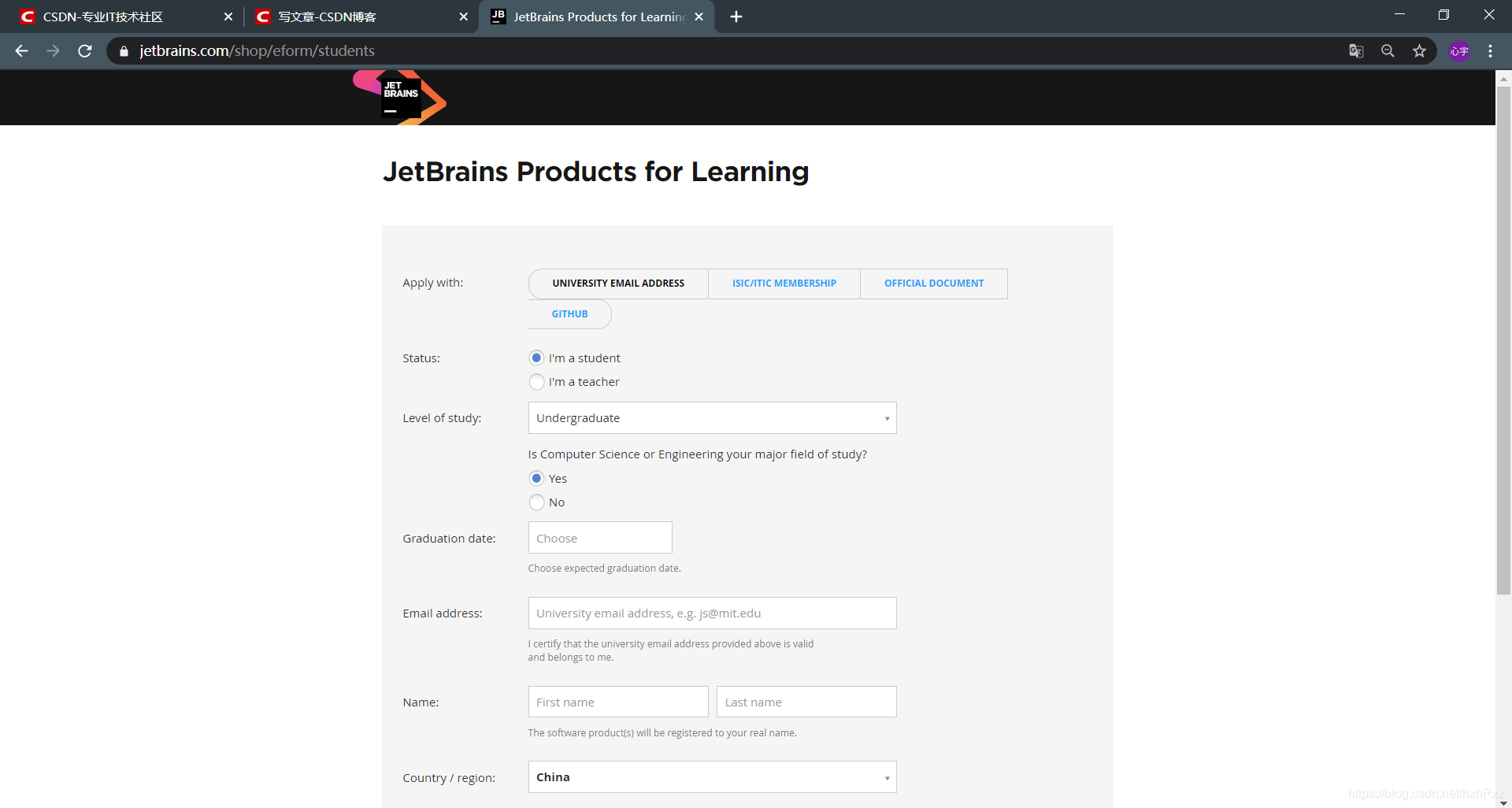Click the Choose expected graduation date hint

604,569
